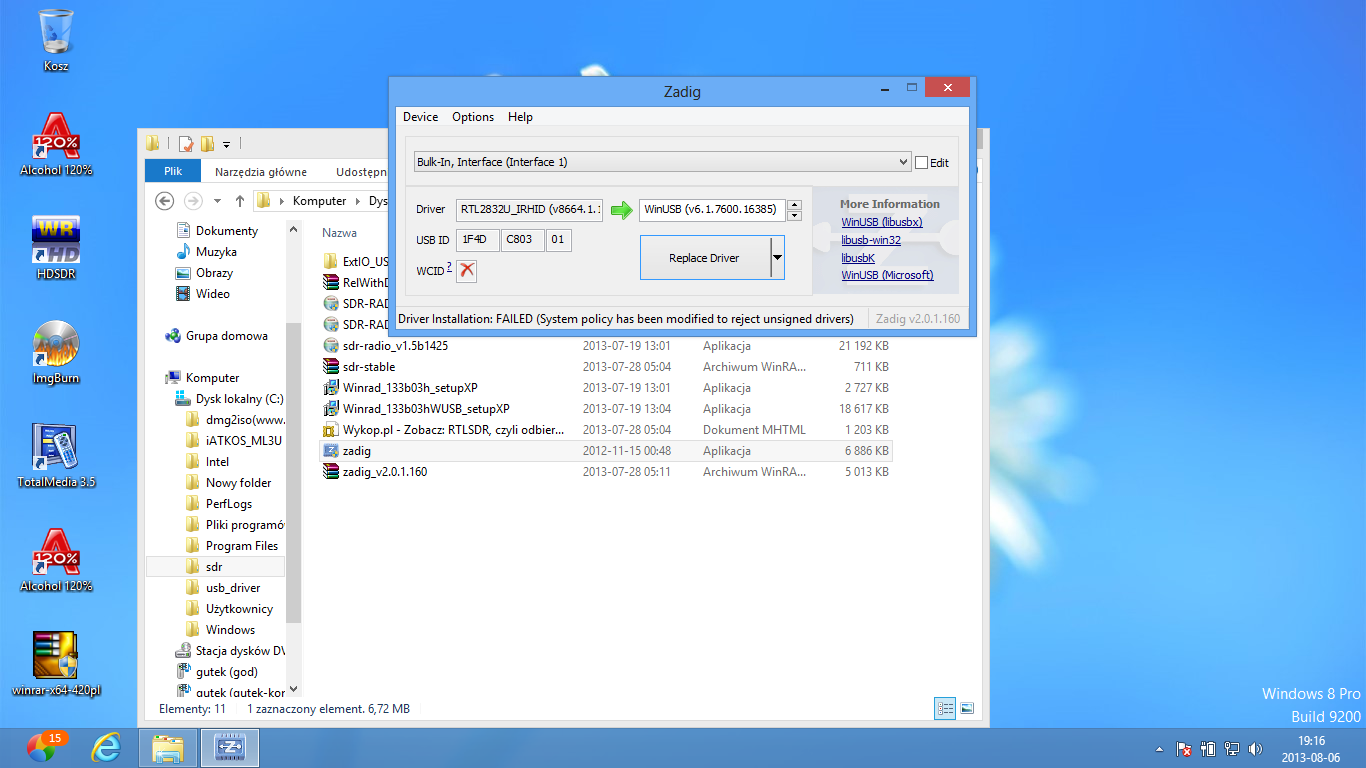Click the green arrow between driver fields
Image resolution: width=1366 pixels, height=768 pixels.
tap(622, 210)
